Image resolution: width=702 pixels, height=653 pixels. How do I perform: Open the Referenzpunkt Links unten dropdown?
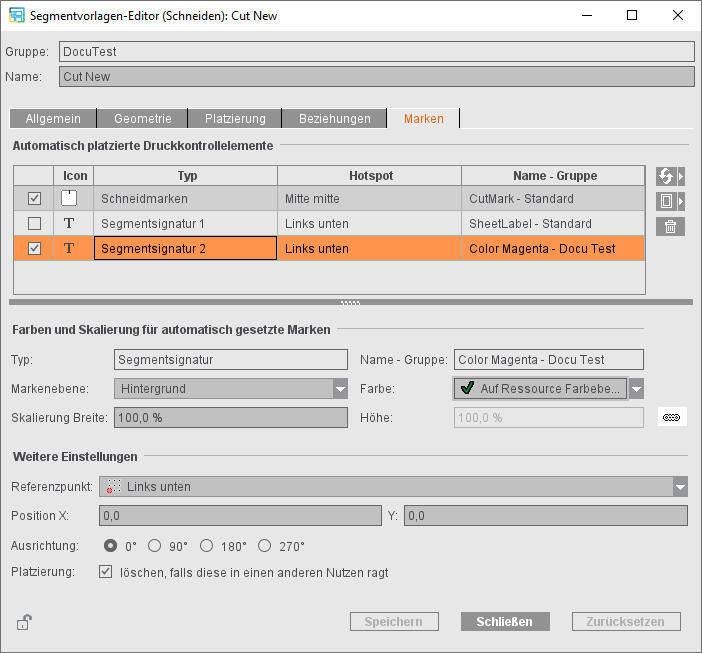click(x=394, y=487)
